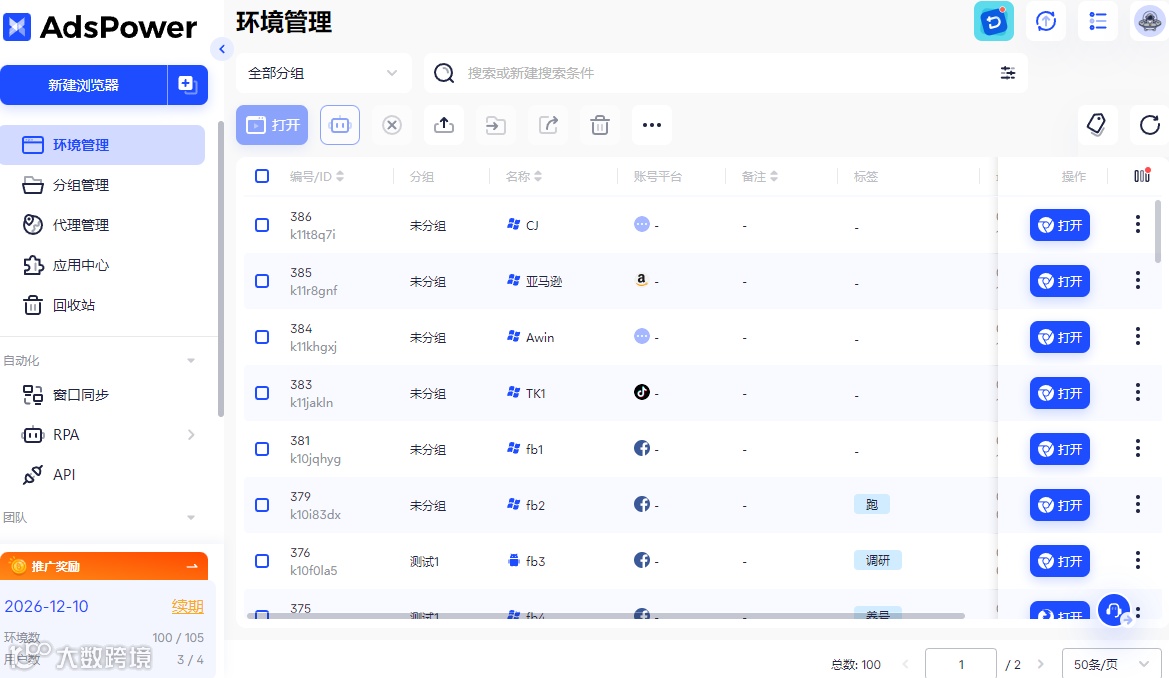Open 环境管理 in sidebar
This screenshot has height=678, width=1169.
coord(103,145)
